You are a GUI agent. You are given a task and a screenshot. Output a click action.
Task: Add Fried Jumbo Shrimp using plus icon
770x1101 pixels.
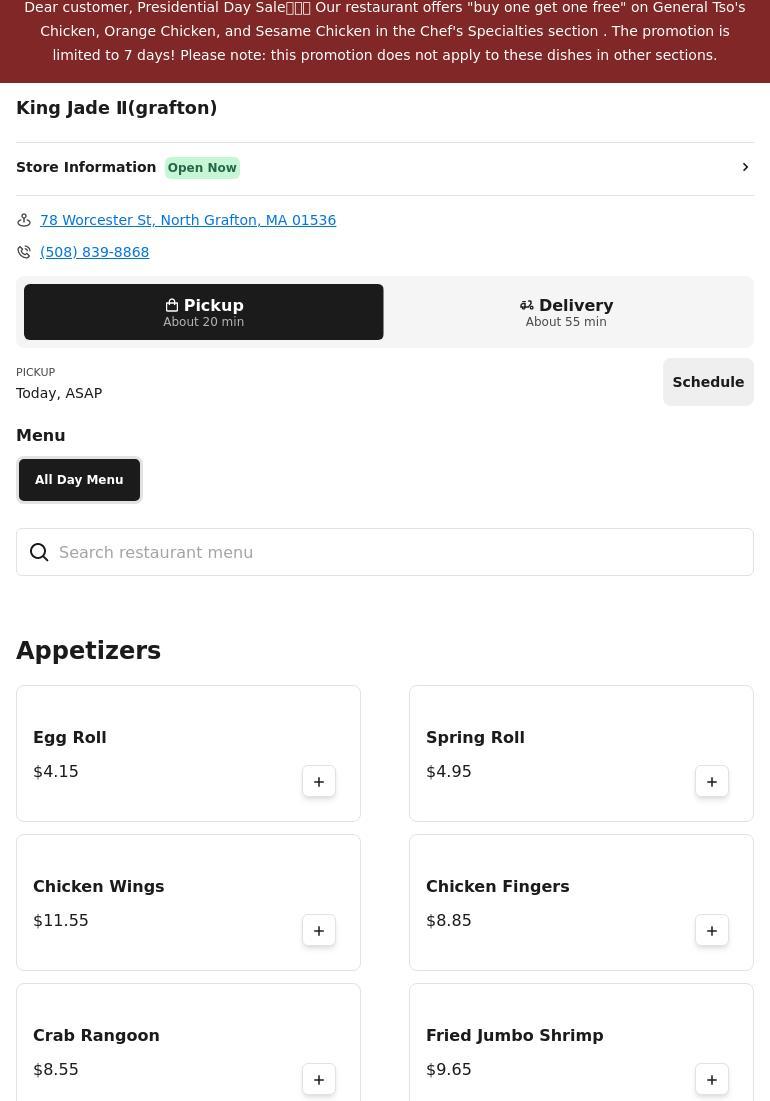pos(712,1080)
